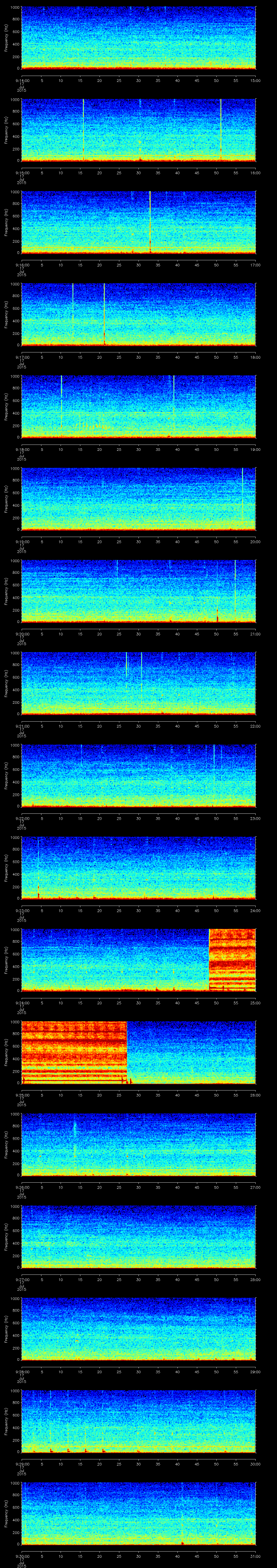Choose the 9:21:00 time label
Screen dimensions: 277x1568
[22, 726]
